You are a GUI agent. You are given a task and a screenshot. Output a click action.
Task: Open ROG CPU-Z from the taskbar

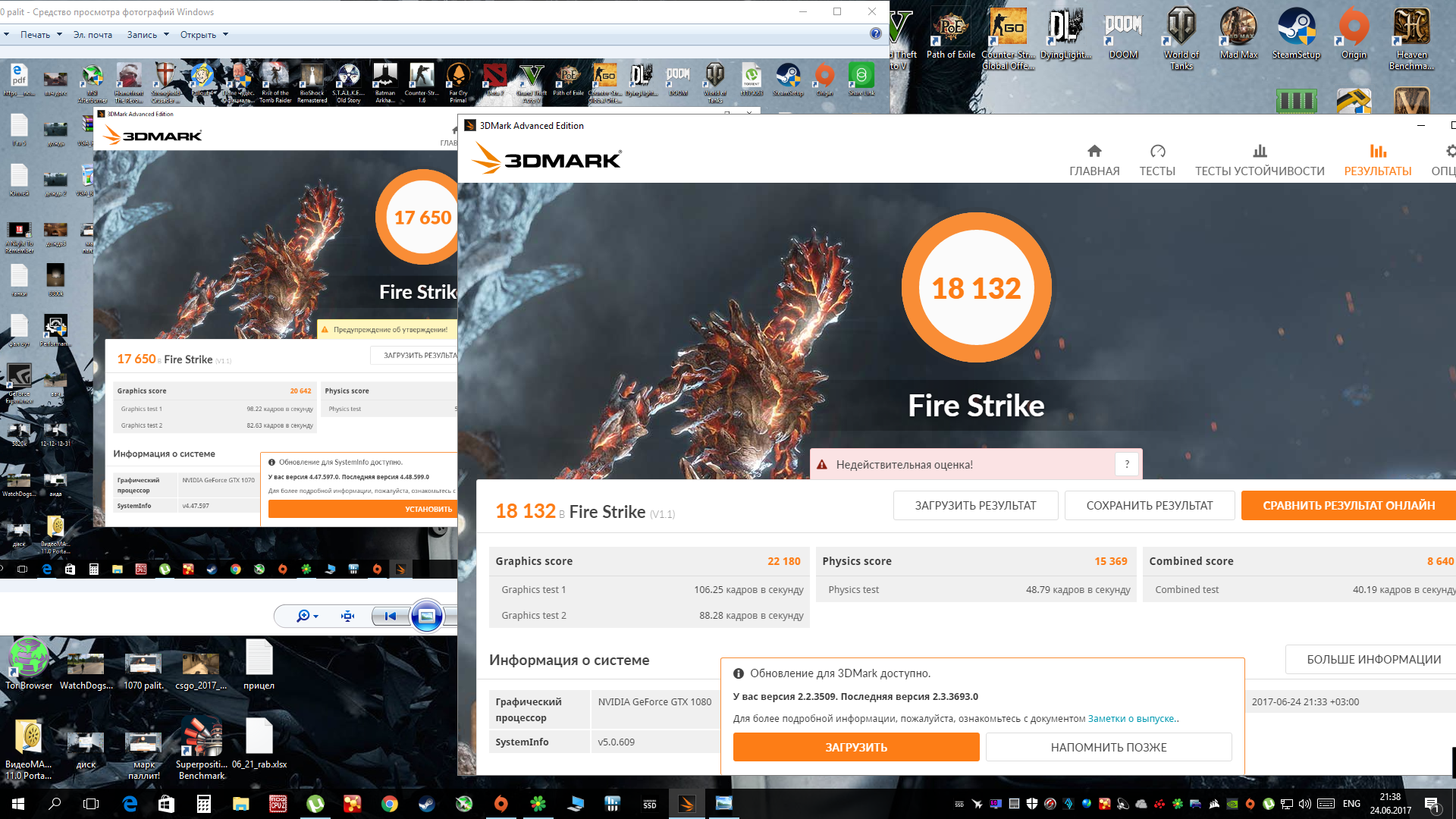pyautogui.click(x=278, y=804)
